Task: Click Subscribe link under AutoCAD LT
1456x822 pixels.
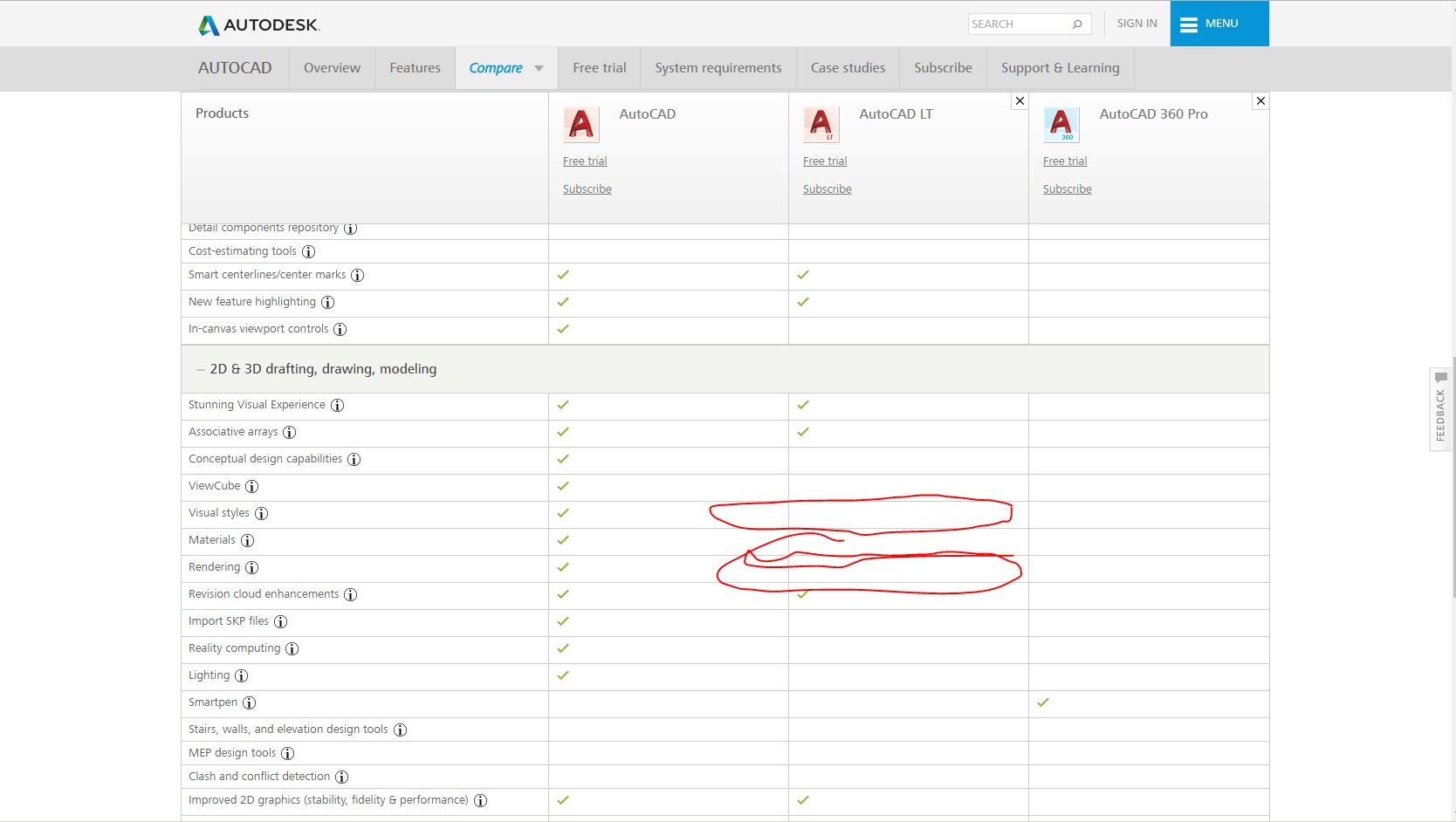Action: pyautogui.click(x=827, y=189)
